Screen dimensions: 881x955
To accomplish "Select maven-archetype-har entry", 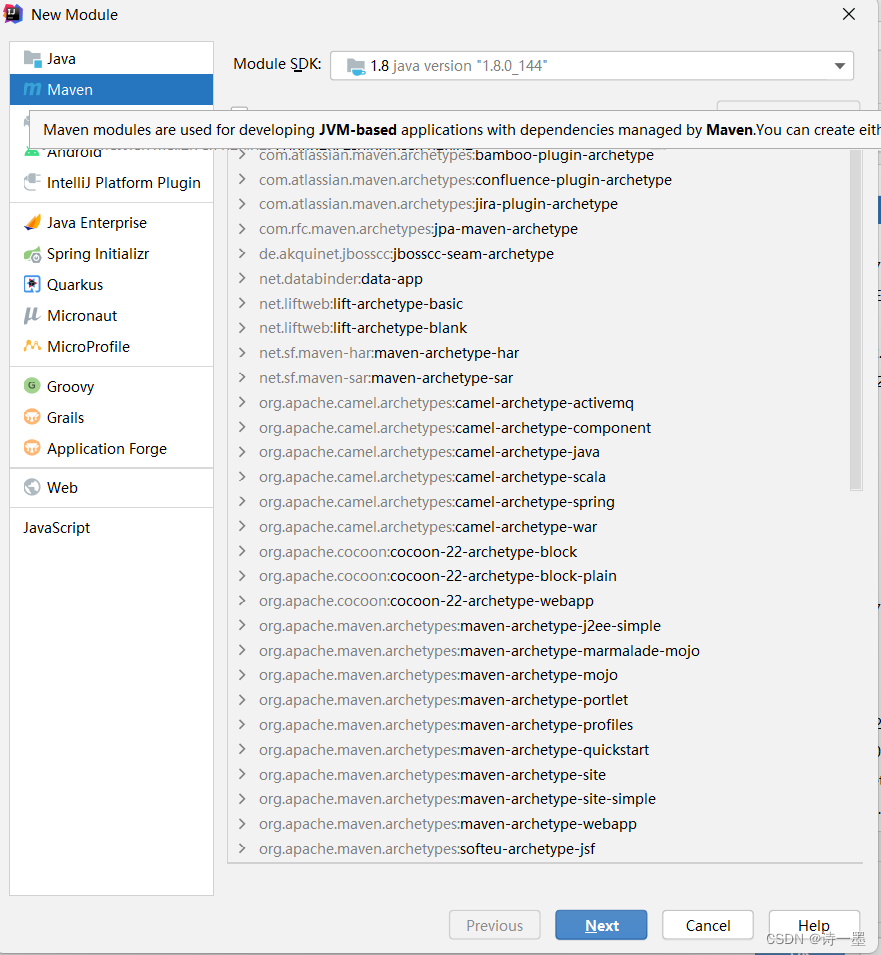I will tap(389, 353).
